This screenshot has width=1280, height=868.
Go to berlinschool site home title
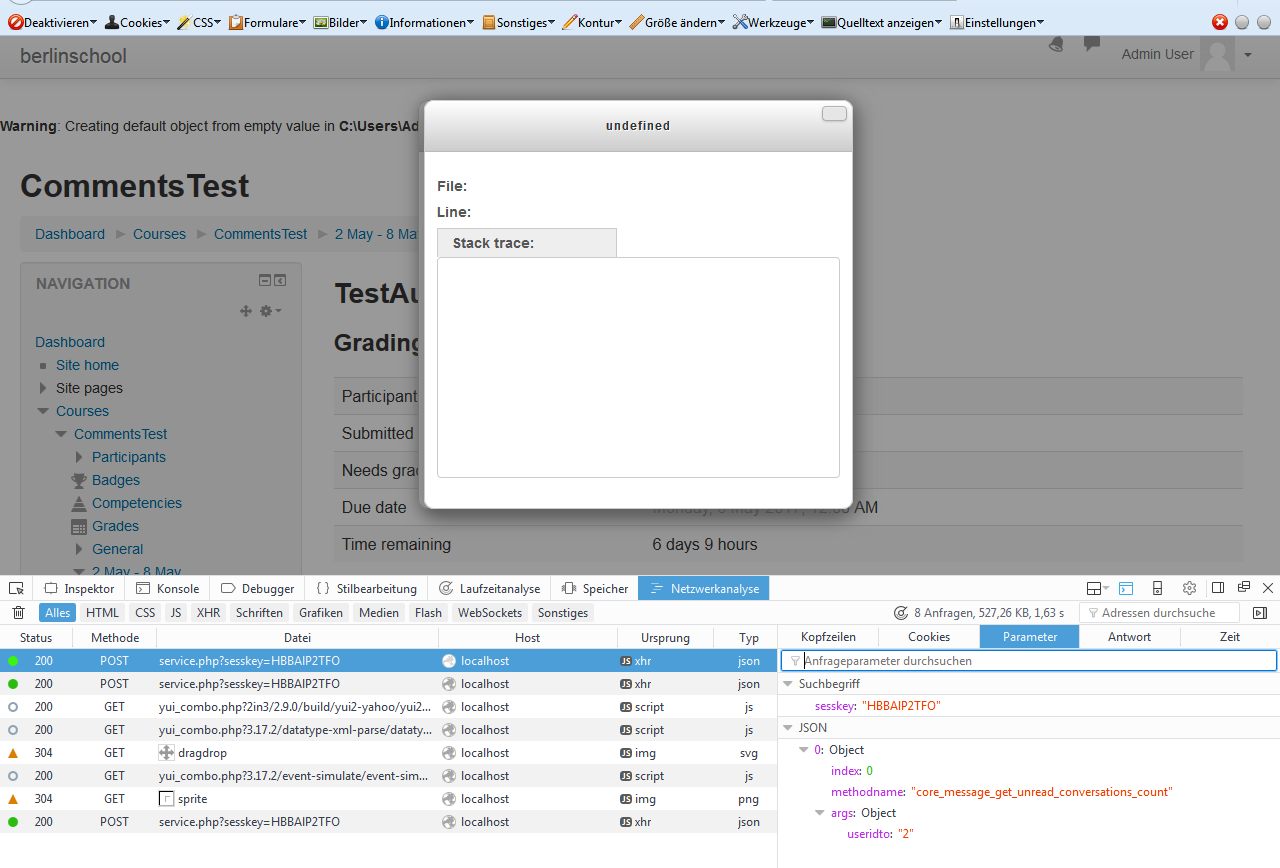(73, 56)
